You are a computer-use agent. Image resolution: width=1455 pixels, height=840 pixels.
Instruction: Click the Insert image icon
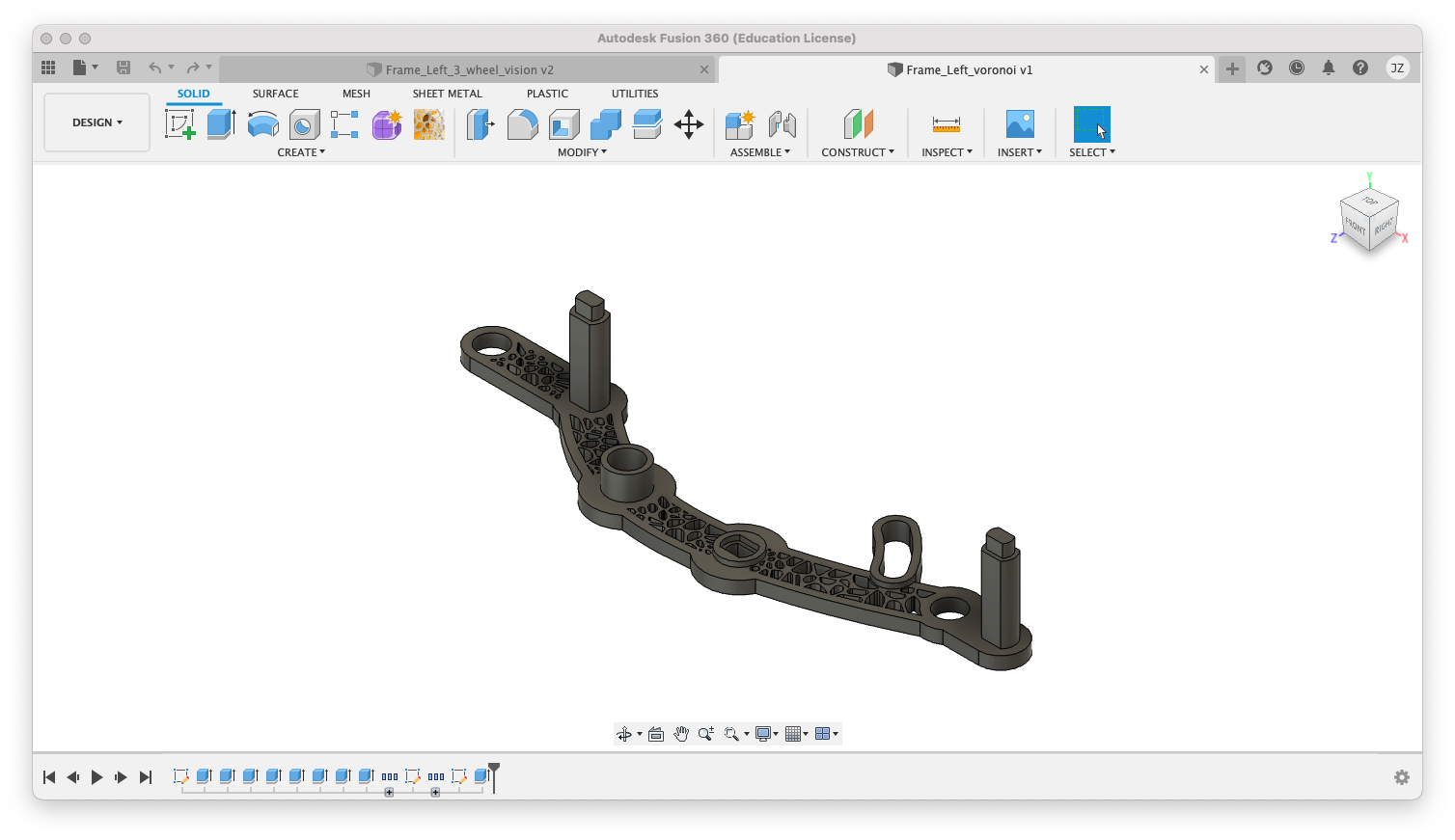(x=1020, y=124)
